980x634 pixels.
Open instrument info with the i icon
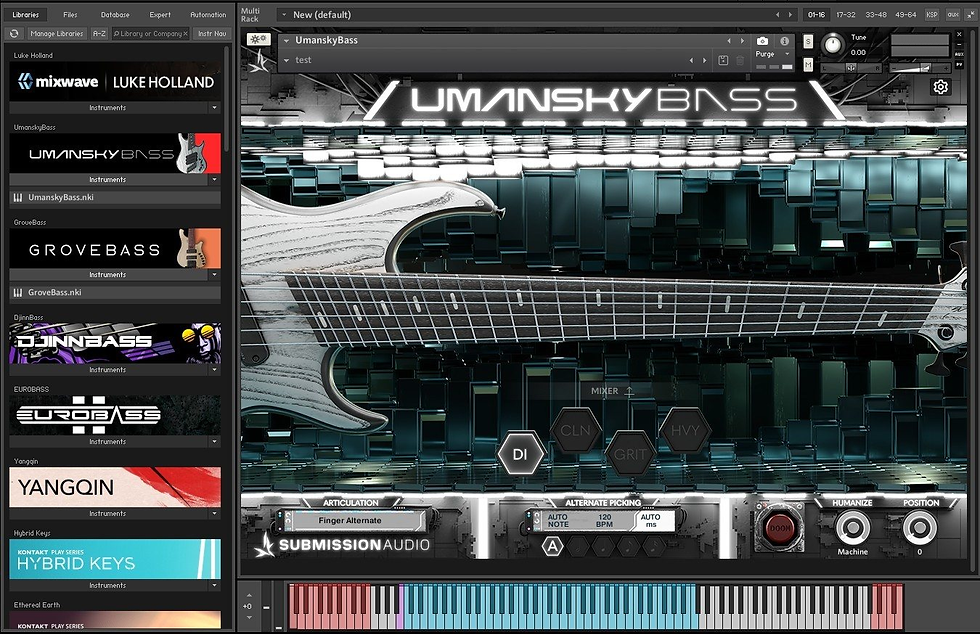click(784, 41)
